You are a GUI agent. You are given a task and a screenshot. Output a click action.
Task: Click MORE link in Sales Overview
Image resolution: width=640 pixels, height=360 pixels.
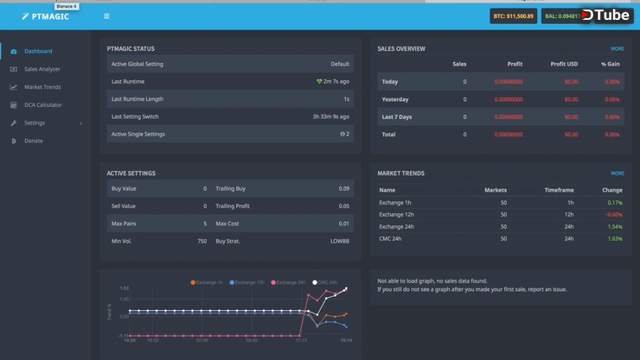617,49
